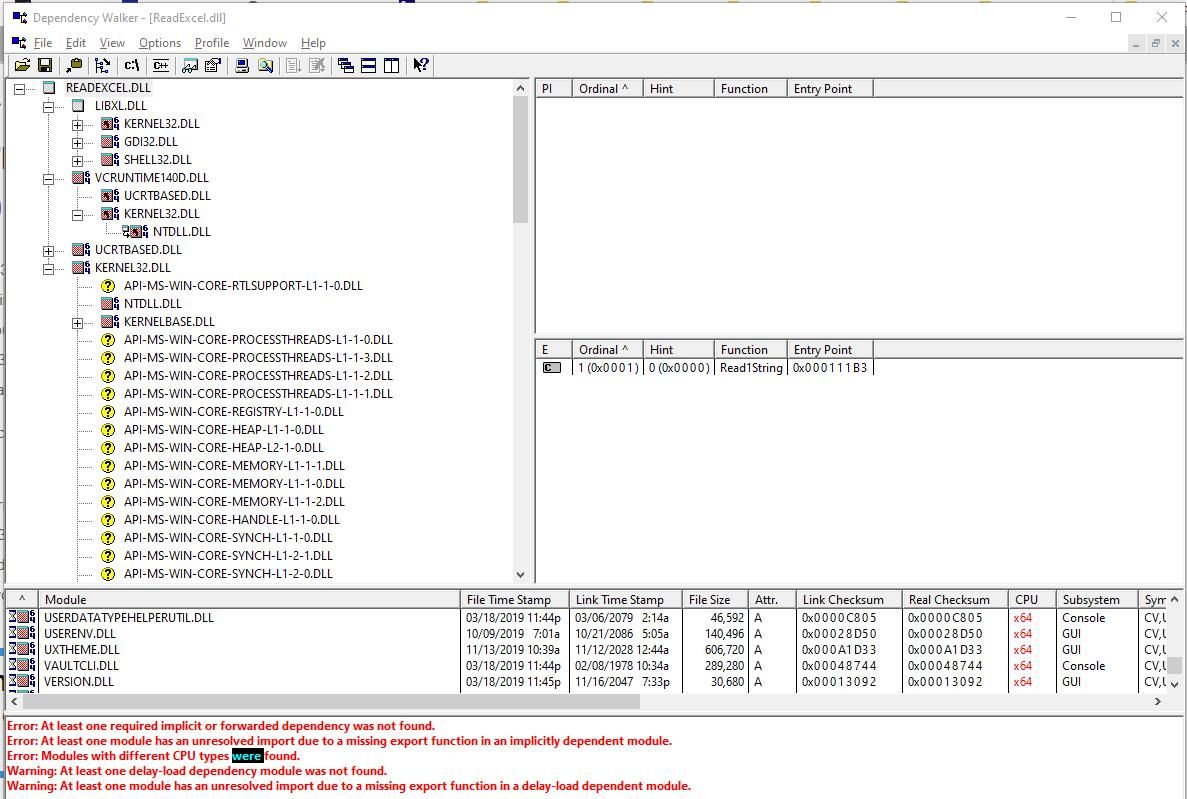Viewport: 1187px width, 799px height.
Task: Save the dependency tree
Action: click(x=46, y=65)
